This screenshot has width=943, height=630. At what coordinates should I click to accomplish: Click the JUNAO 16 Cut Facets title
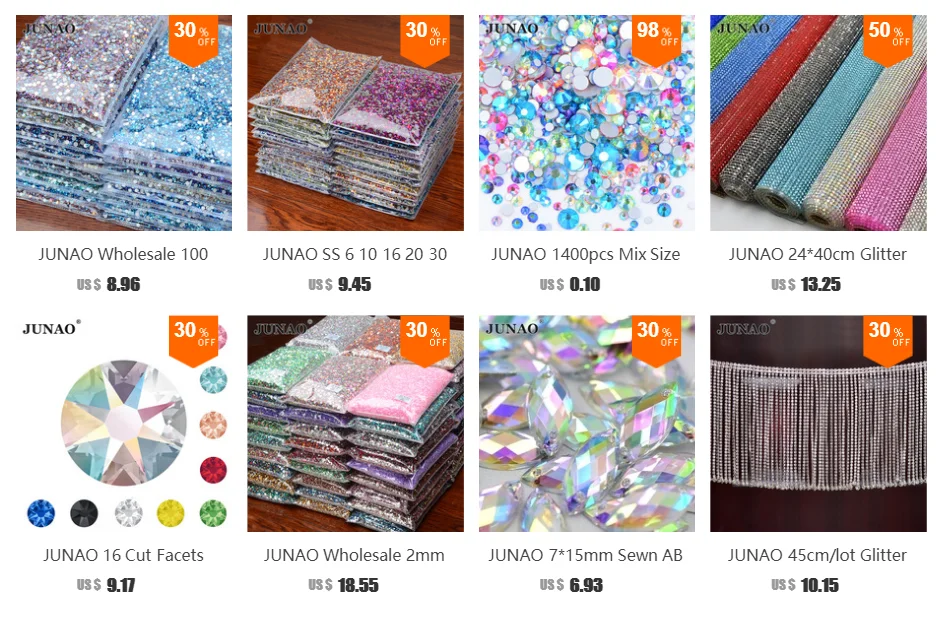coord(123,555)
